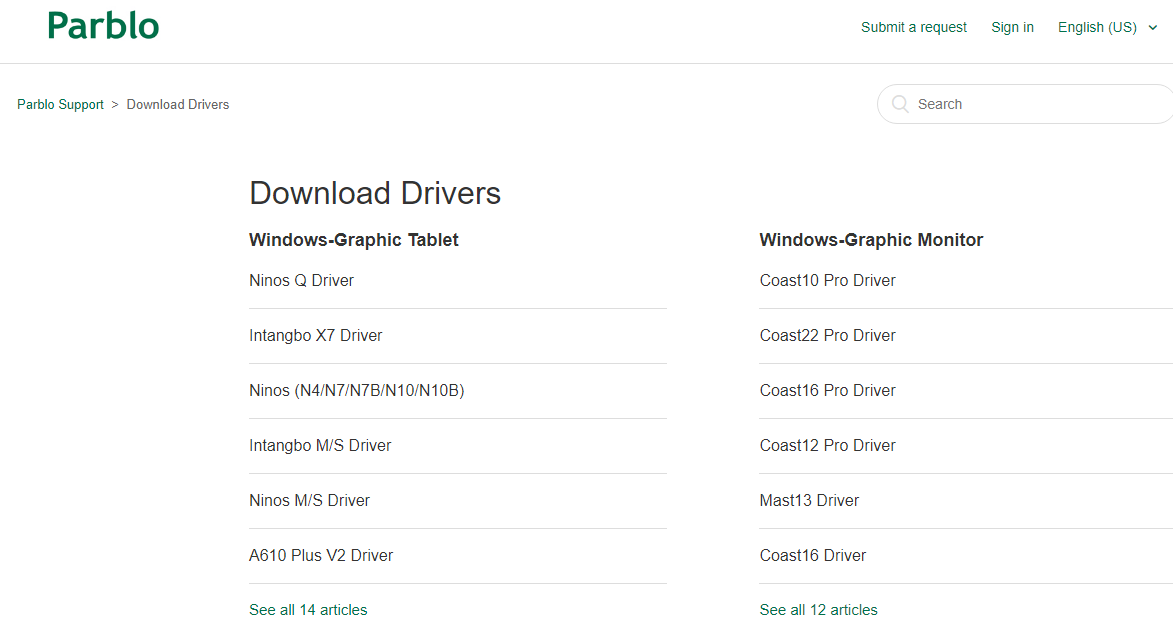Click the Download Drivers page title

coord(375,193)
